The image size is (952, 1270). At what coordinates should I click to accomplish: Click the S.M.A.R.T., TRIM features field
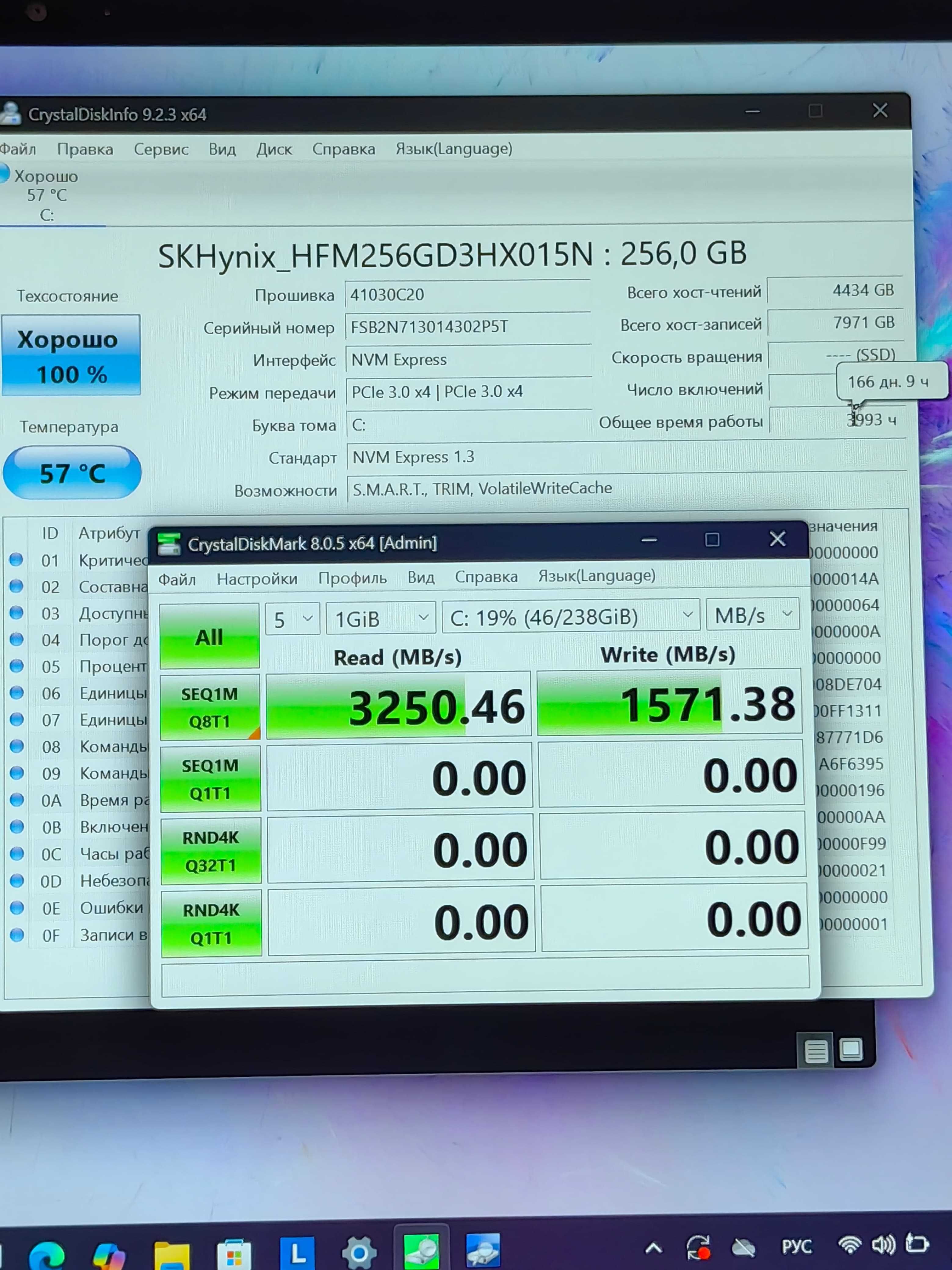pos(626,488)
